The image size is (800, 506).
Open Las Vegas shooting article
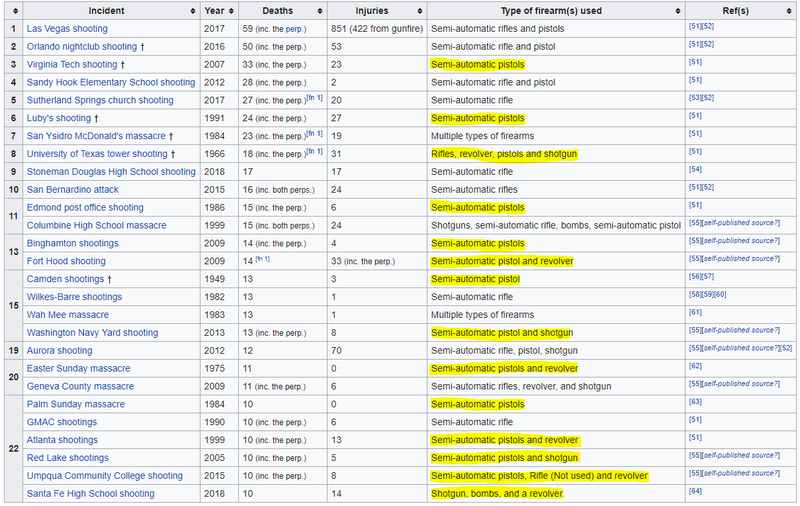(67, 29)
